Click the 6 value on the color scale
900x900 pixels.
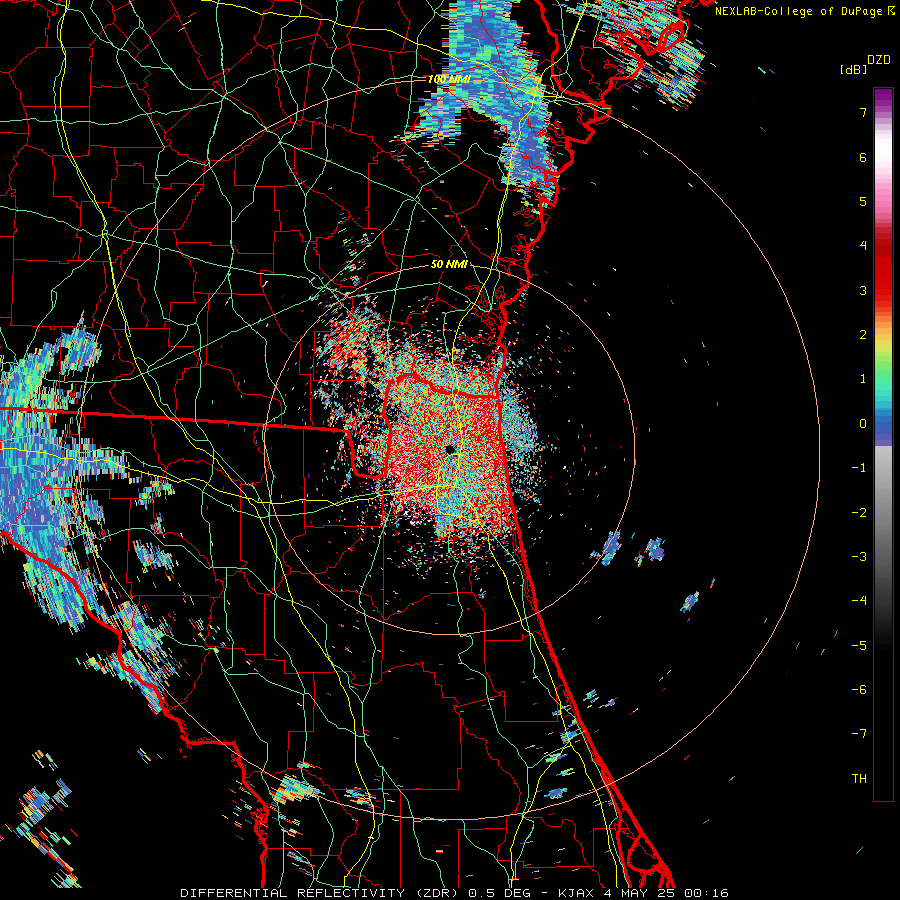[863, 157]
